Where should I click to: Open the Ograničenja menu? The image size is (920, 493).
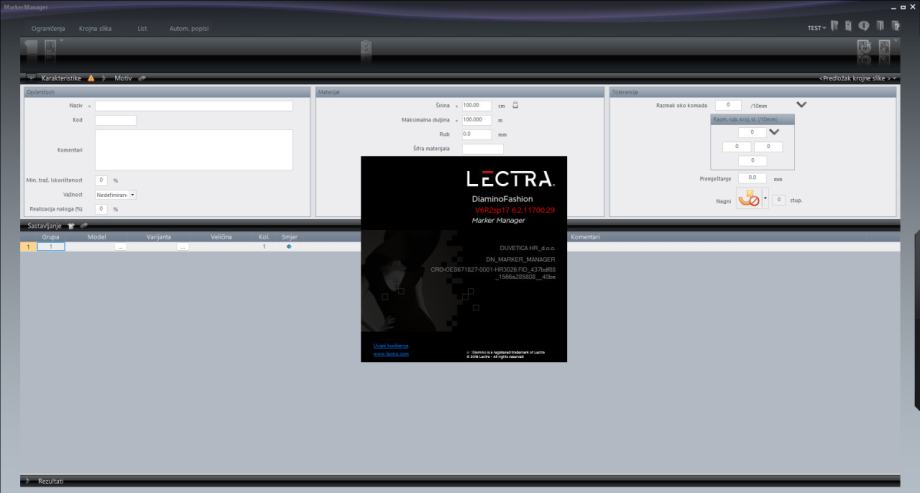[x=48, y=28]
